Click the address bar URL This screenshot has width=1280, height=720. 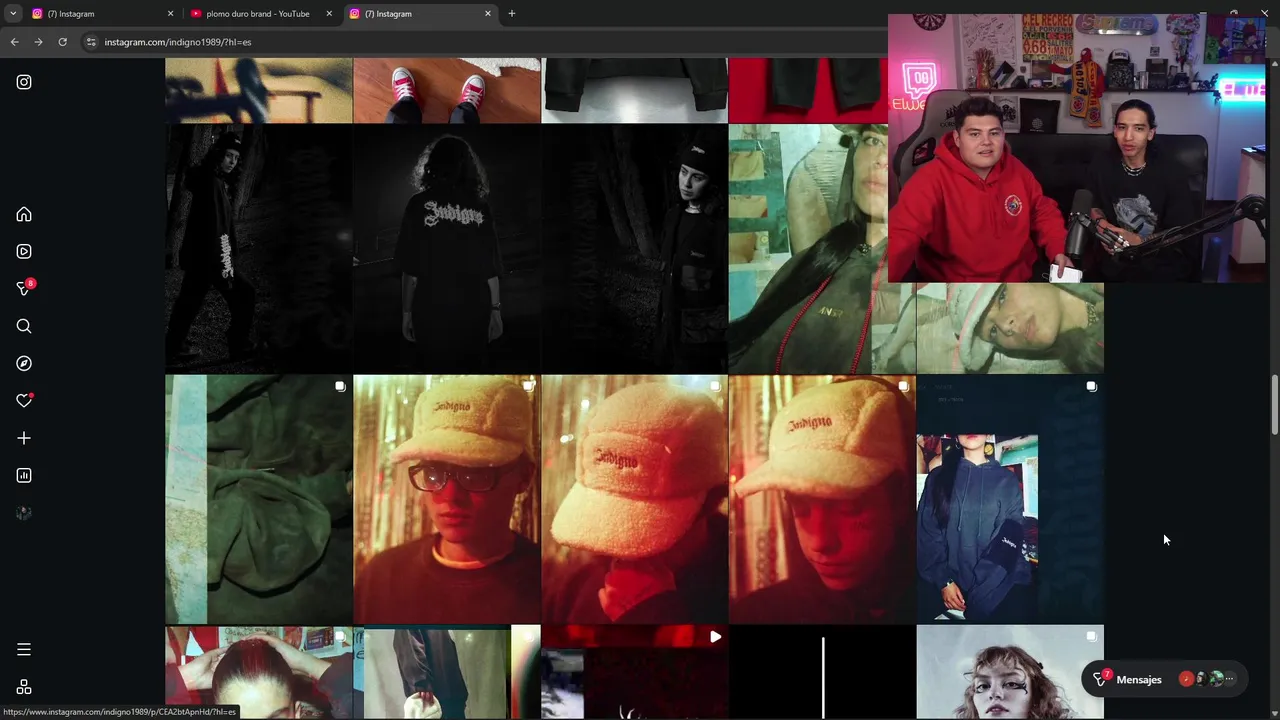pyautogui.click(x=178, y=42)
